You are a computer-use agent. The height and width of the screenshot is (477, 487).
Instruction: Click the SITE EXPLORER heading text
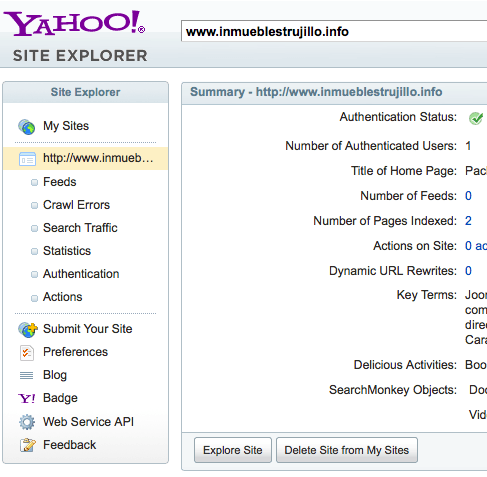pyautogui.click(x=80, y=56)
